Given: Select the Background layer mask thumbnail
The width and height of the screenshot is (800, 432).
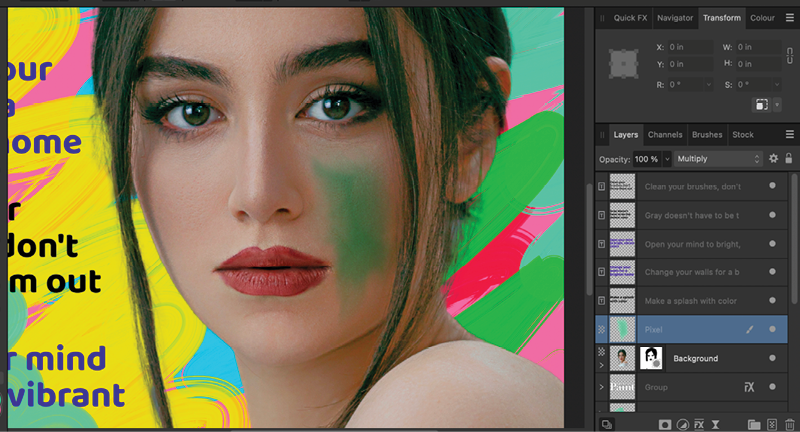Looking at the screenshot, I should 652,358.
